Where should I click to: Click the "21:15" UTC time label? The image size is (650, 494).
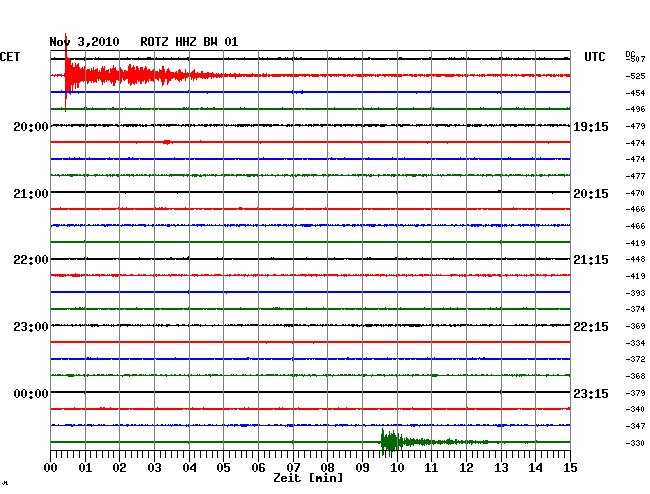pyautogui.click(x=591, y=260)
